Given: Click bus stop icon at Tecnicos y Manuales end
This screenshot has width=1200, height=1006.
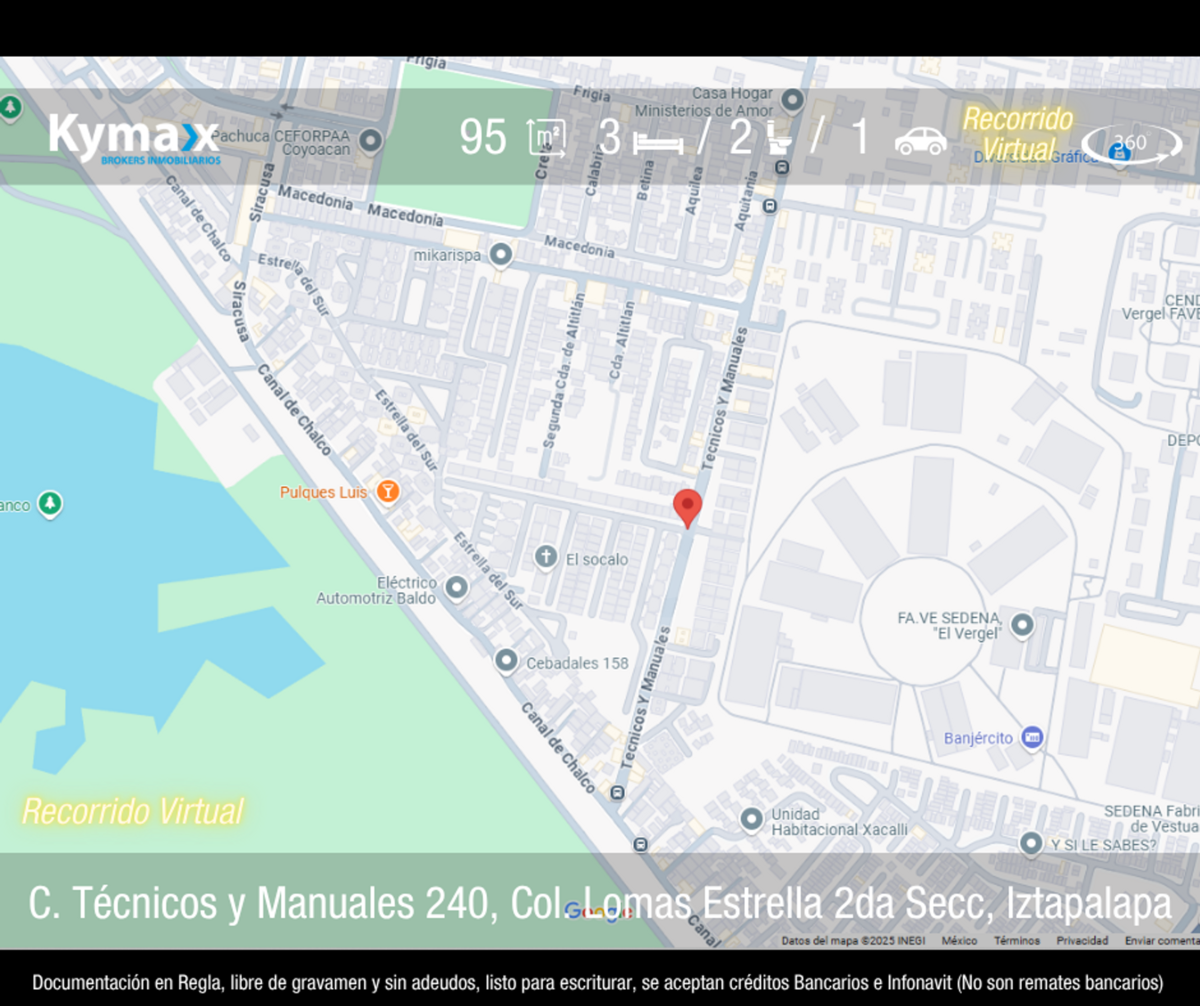Looking at the screenshot, I should (x=617, y=794).
